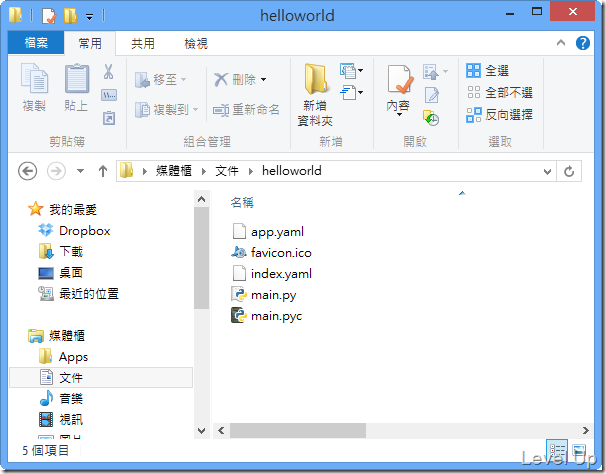This screenshot has width=606, height=474.
Task: Click Invert selection (反向選擇)
Action: click(x=499, y=114)
